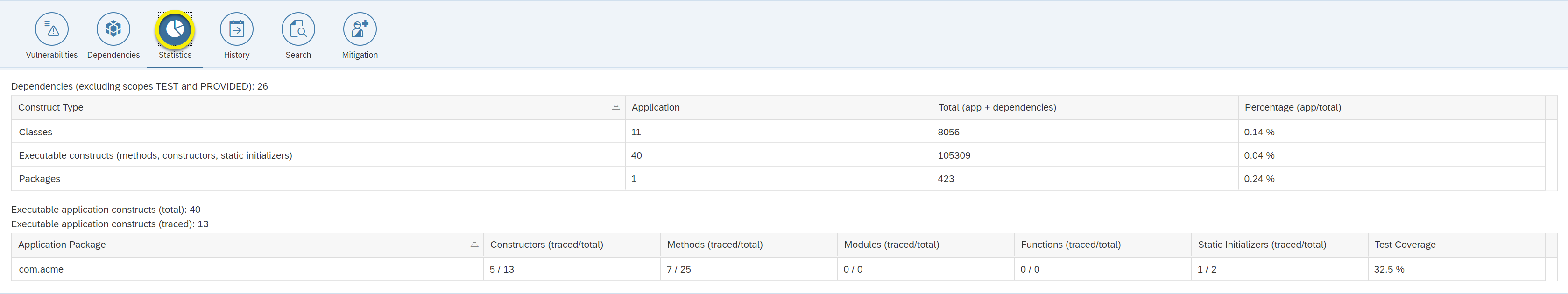Open Total (app + dependencies) column header menu
The width and height of the screenshot is (1568, 294).
point(996,108)
